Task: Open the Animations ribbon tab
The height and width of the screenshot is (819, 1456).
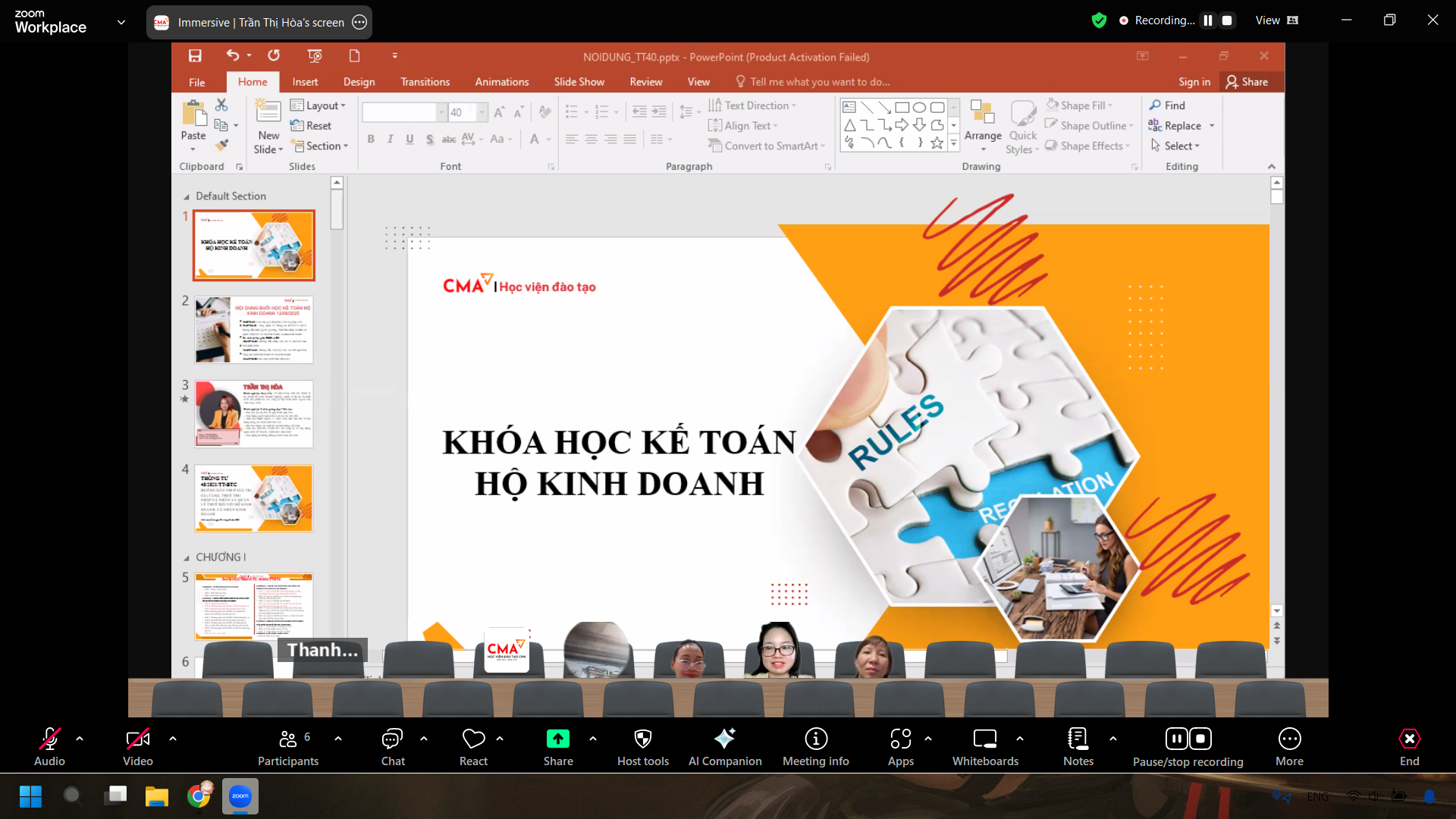Action: pyautogui.click(x=501, y=82)
